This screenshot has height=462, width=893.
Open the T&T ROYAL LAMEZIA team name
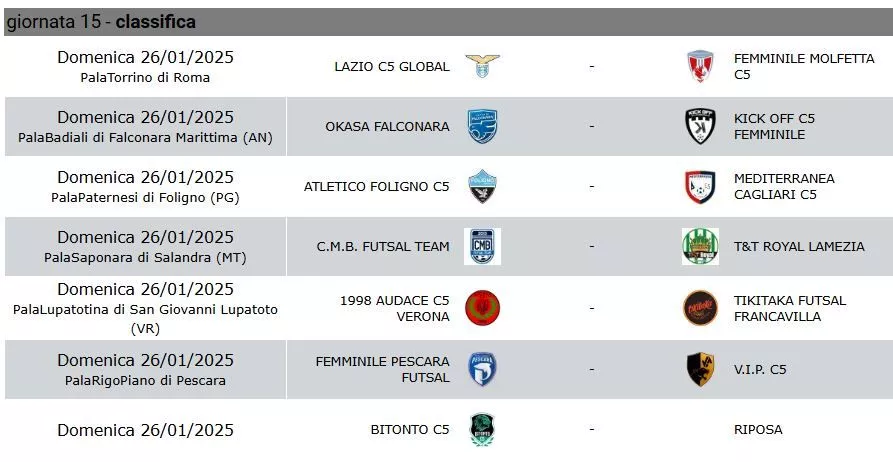(799, 247)
